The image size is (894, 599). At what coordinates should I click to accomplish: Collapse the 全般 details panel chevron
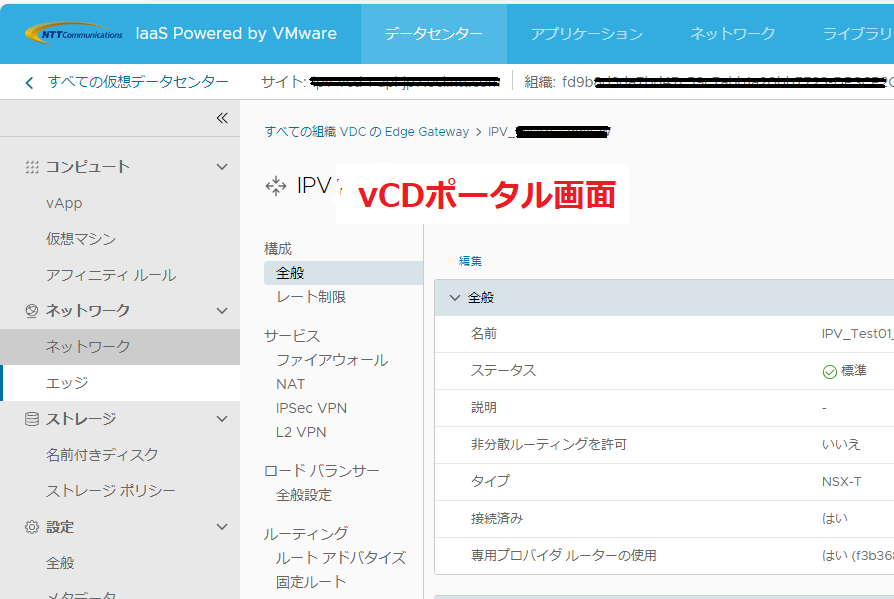pos(454,298)
